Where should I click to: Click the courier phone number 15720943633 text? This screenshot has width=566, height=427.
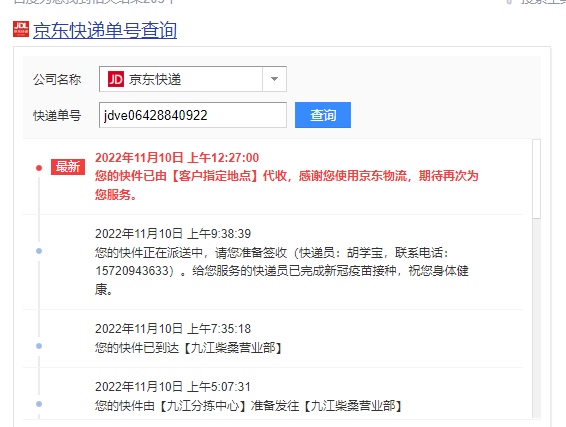[x=132, y=271]
